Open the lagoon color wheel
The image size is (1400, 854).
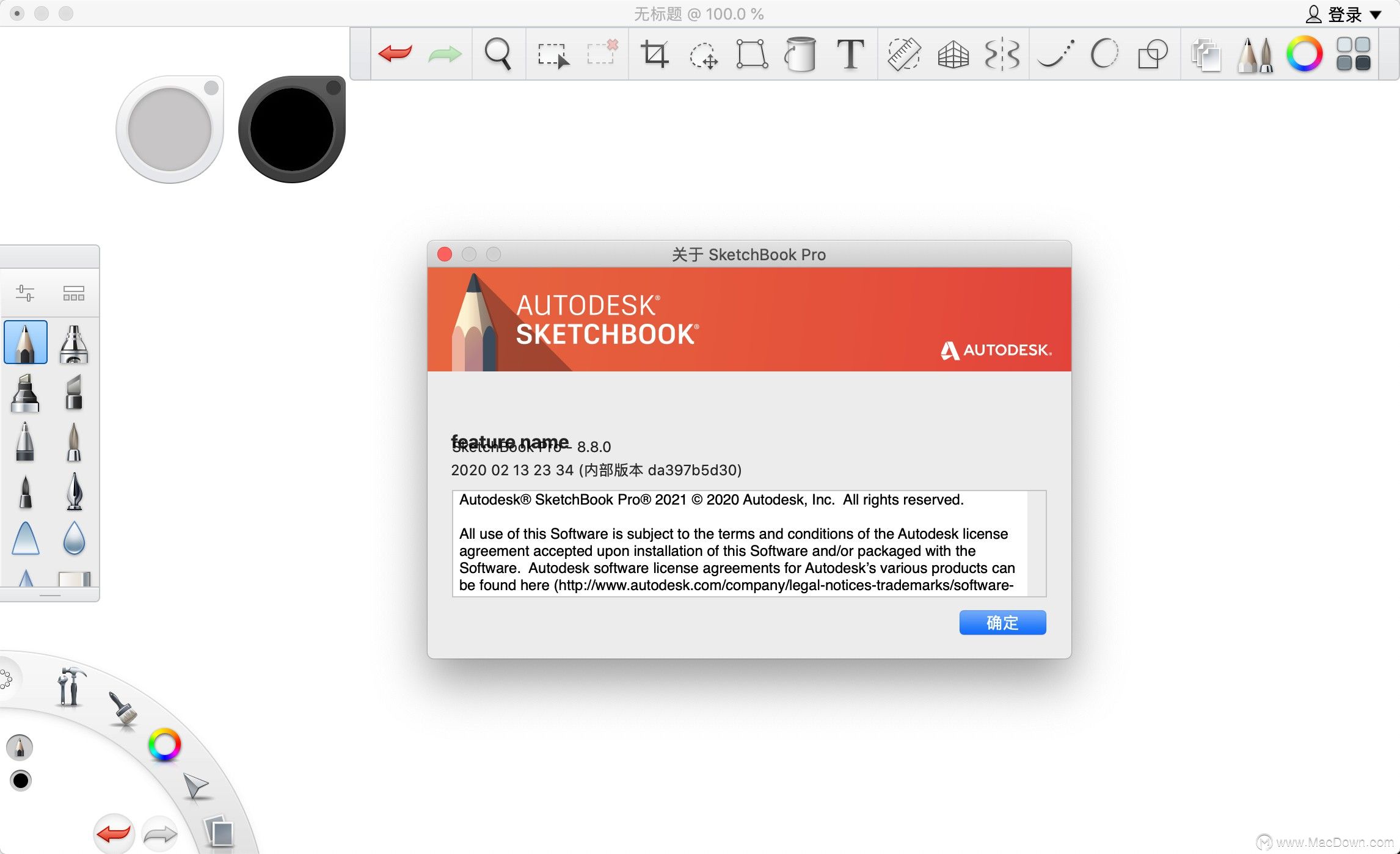pyautogui.click(x=164, y=745)
